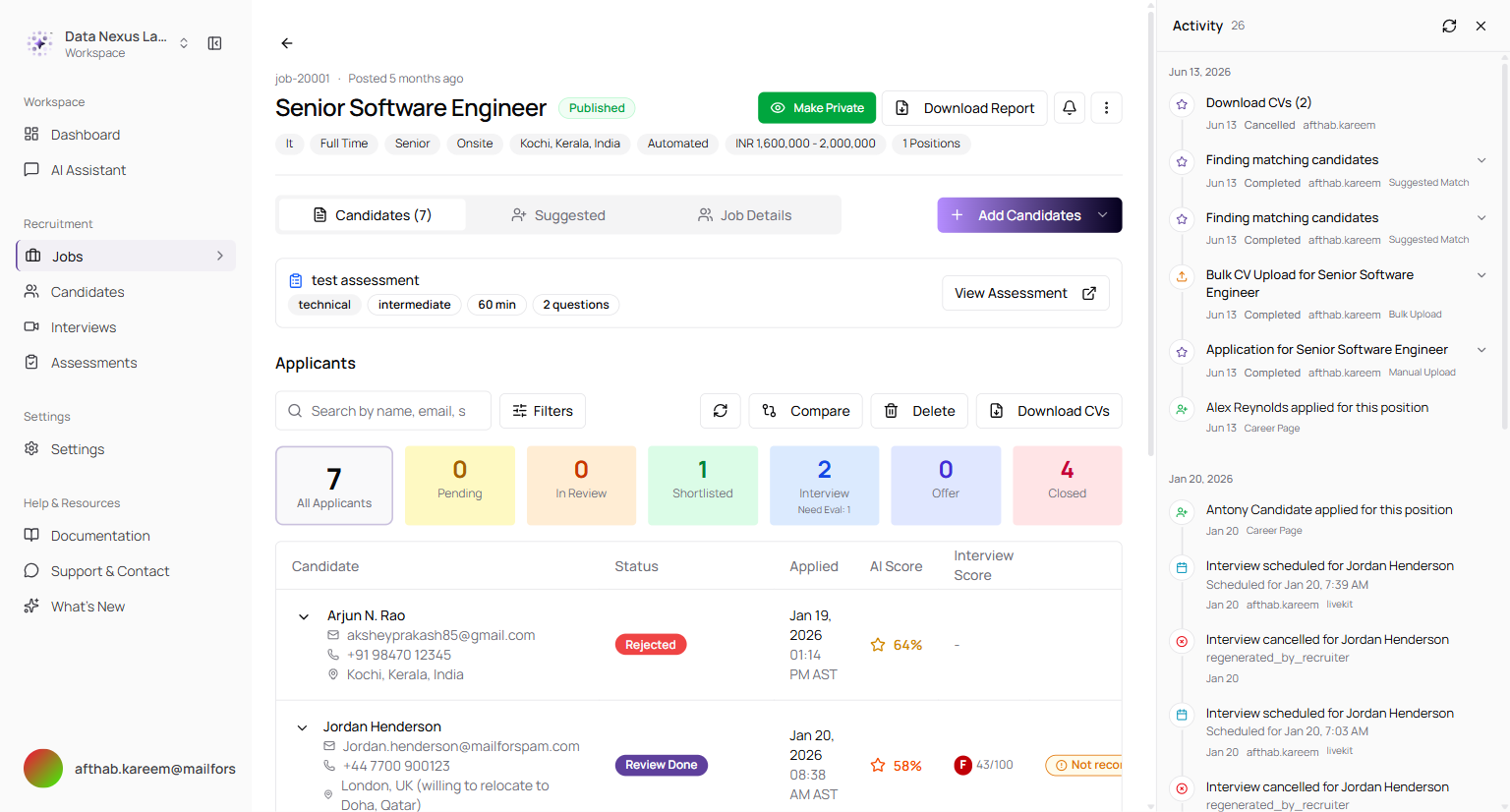Star the Download CVs activity entry
The height and width of the screenshot is (812, 1510).
point(1182,104)
